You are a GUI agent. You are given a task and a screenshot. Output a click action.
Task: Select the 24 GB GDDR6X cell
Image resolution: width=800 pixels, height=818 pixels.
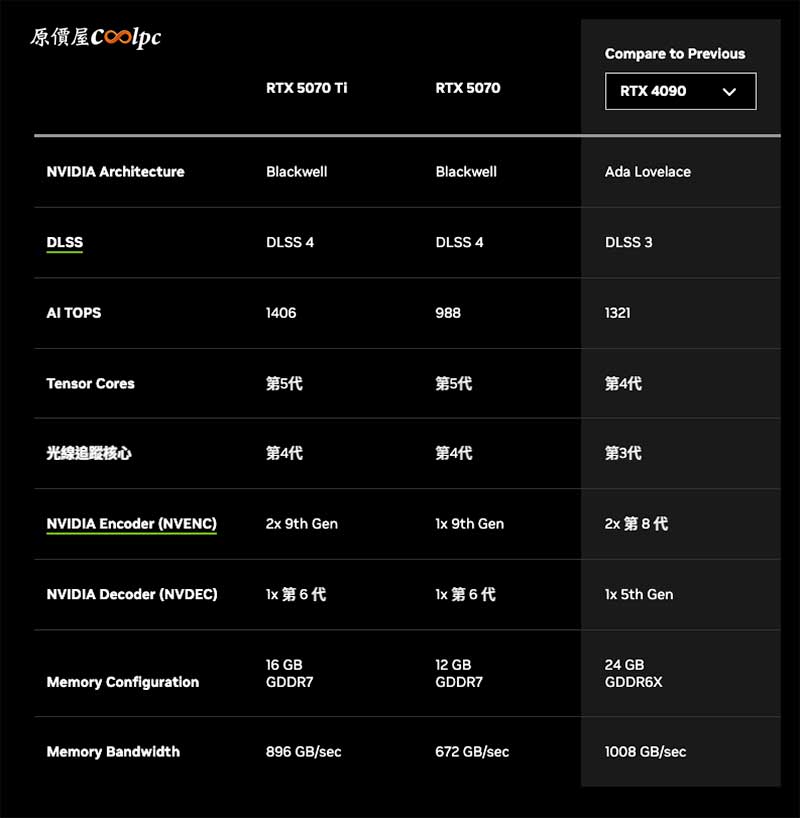coord(634,673)
